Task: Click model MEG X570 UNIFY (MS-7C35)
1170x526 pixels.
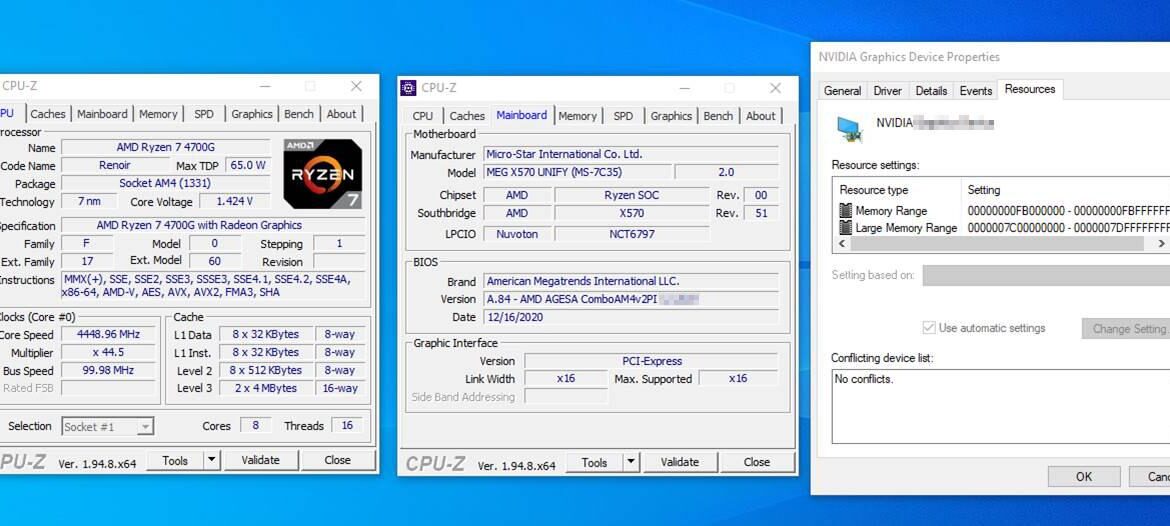Action: [577, 172]
